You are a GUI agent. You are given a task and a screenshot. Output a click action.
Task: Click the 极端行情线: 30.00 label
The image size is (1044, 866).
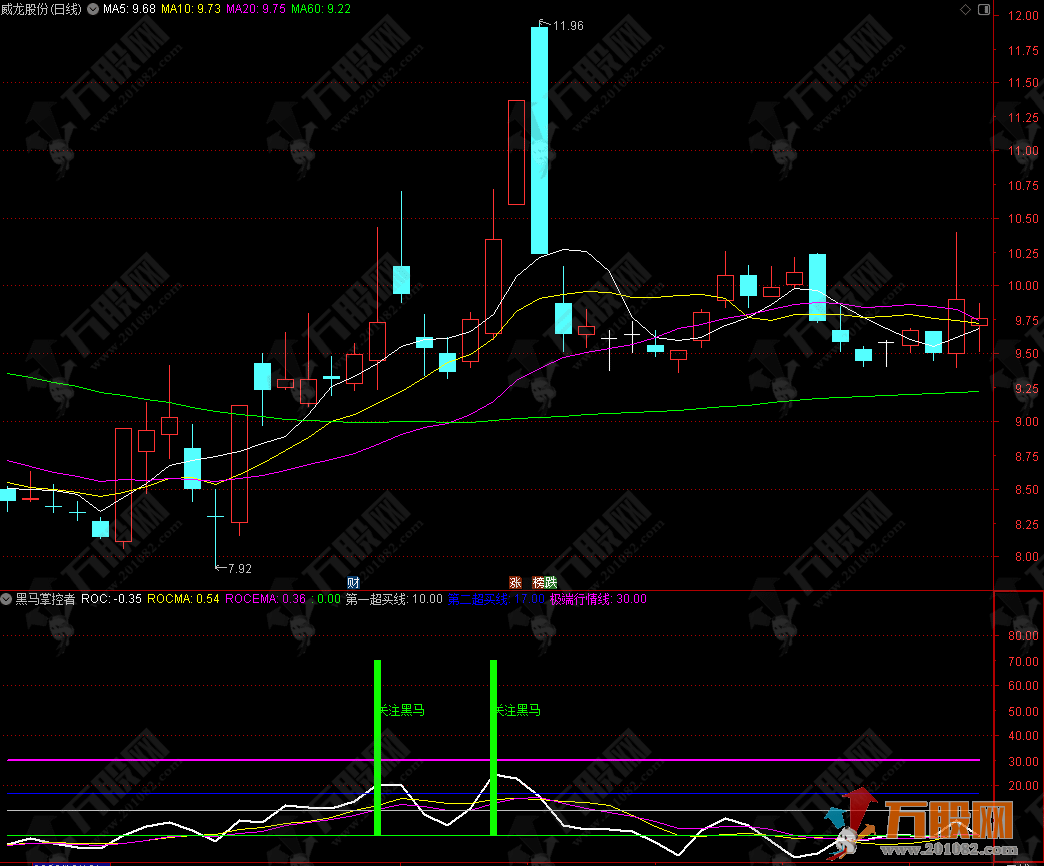coord(598,599)
